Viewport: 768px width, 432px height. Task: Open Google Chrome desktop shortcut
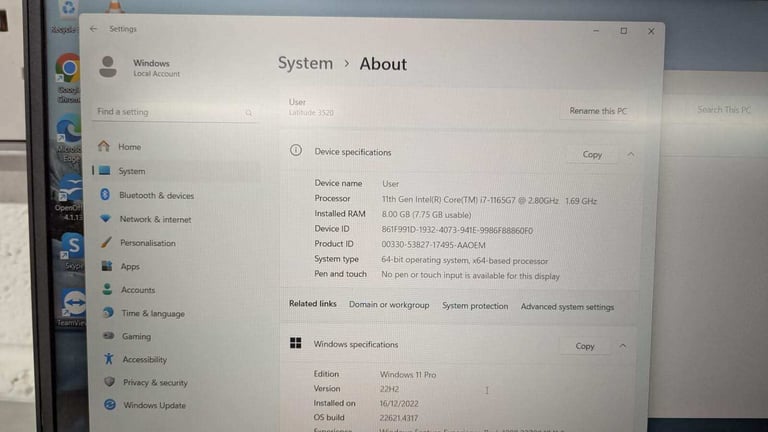[x=68, y=77]
